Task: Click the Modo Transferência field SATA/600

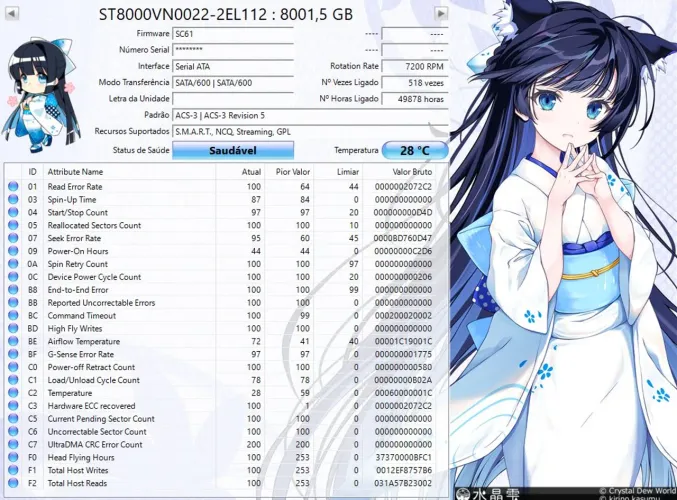Action: (233, 83)
